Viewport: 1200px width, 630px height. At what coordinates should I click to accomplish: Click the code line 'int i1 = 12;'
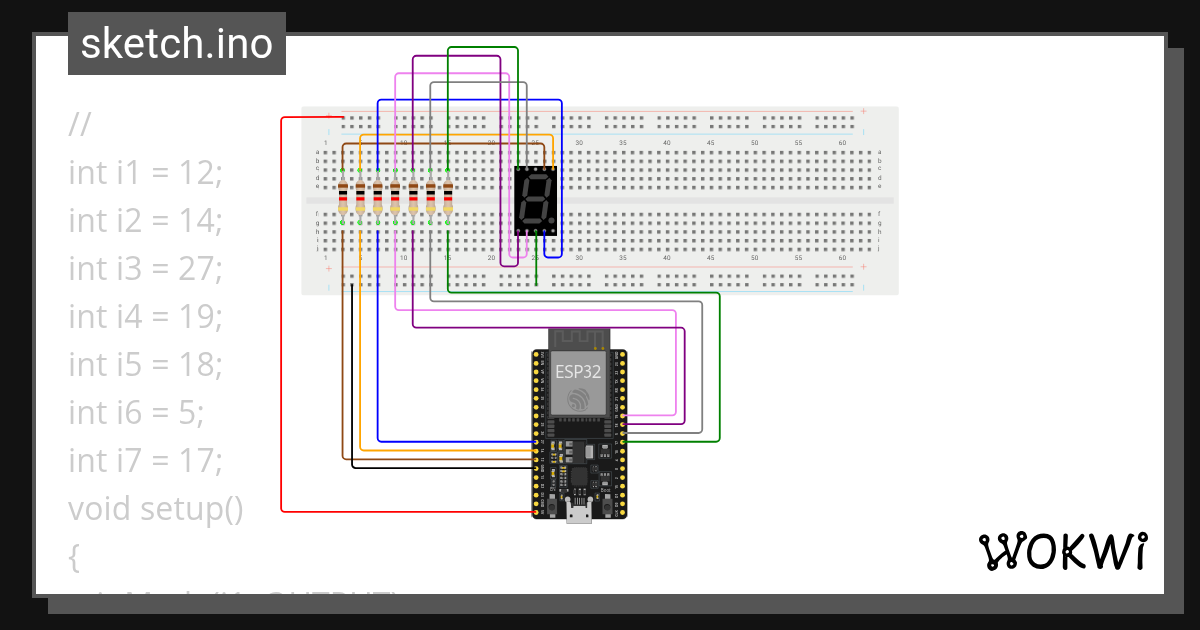[145, 173]
